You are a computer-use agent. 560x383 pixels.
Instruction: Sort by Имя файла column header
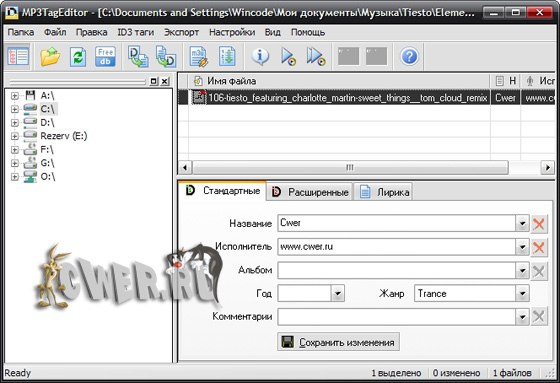point(339,81)
